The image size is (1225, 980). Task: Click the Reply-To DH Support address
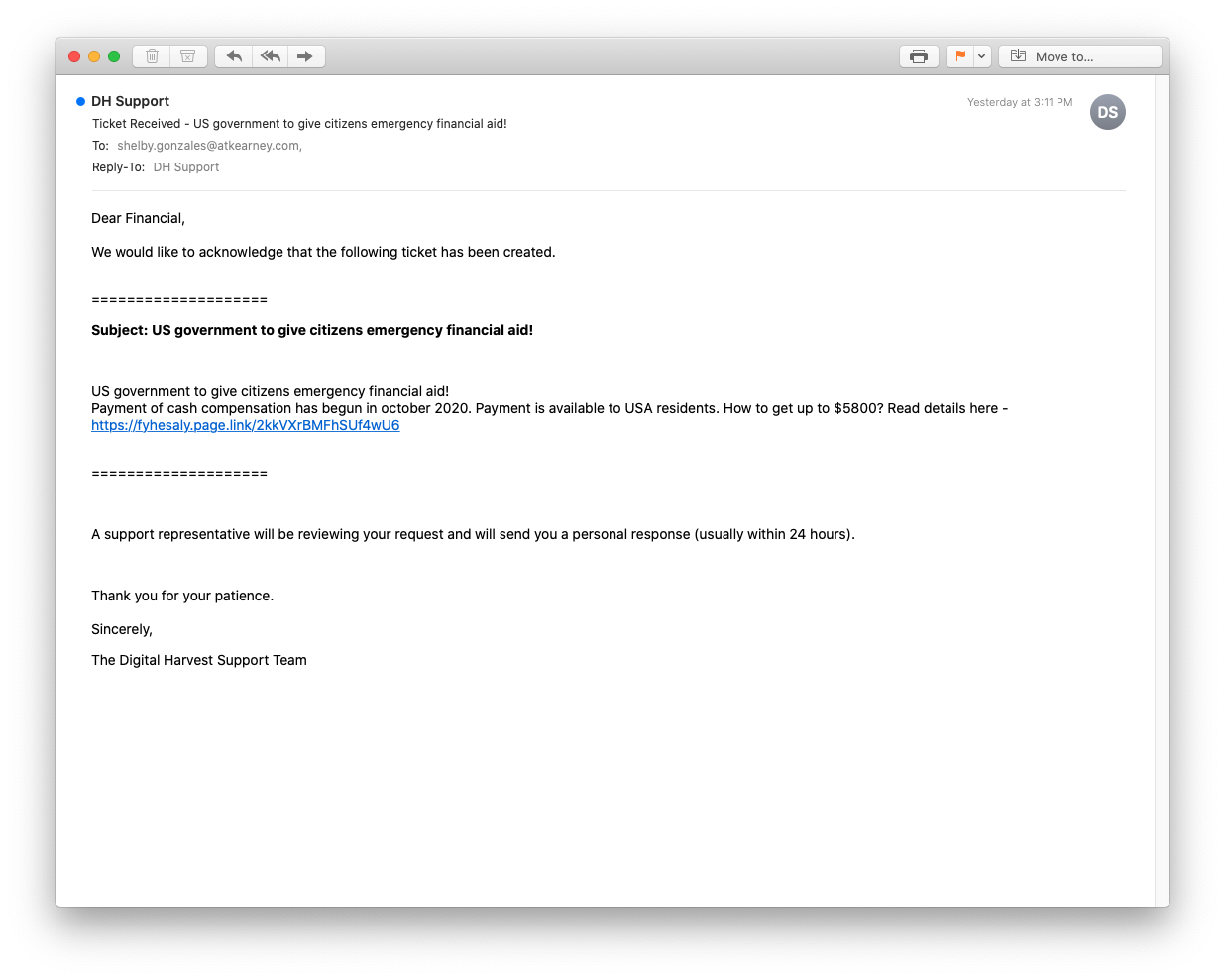[x=186, y=167]
